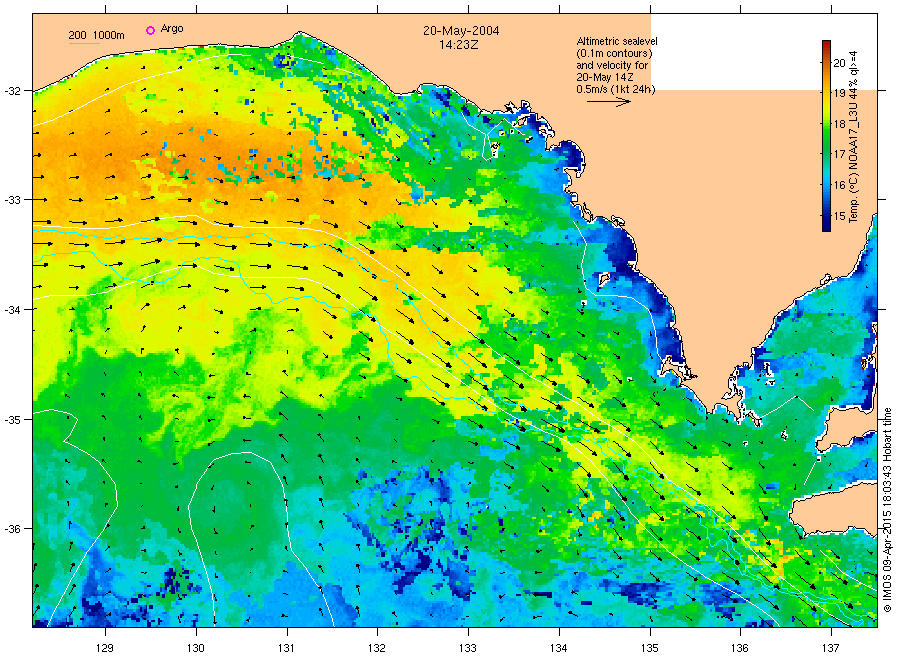Click the '134' longitude axis label
The height and width of the screenshot is (660, 900).
(558, 648)
